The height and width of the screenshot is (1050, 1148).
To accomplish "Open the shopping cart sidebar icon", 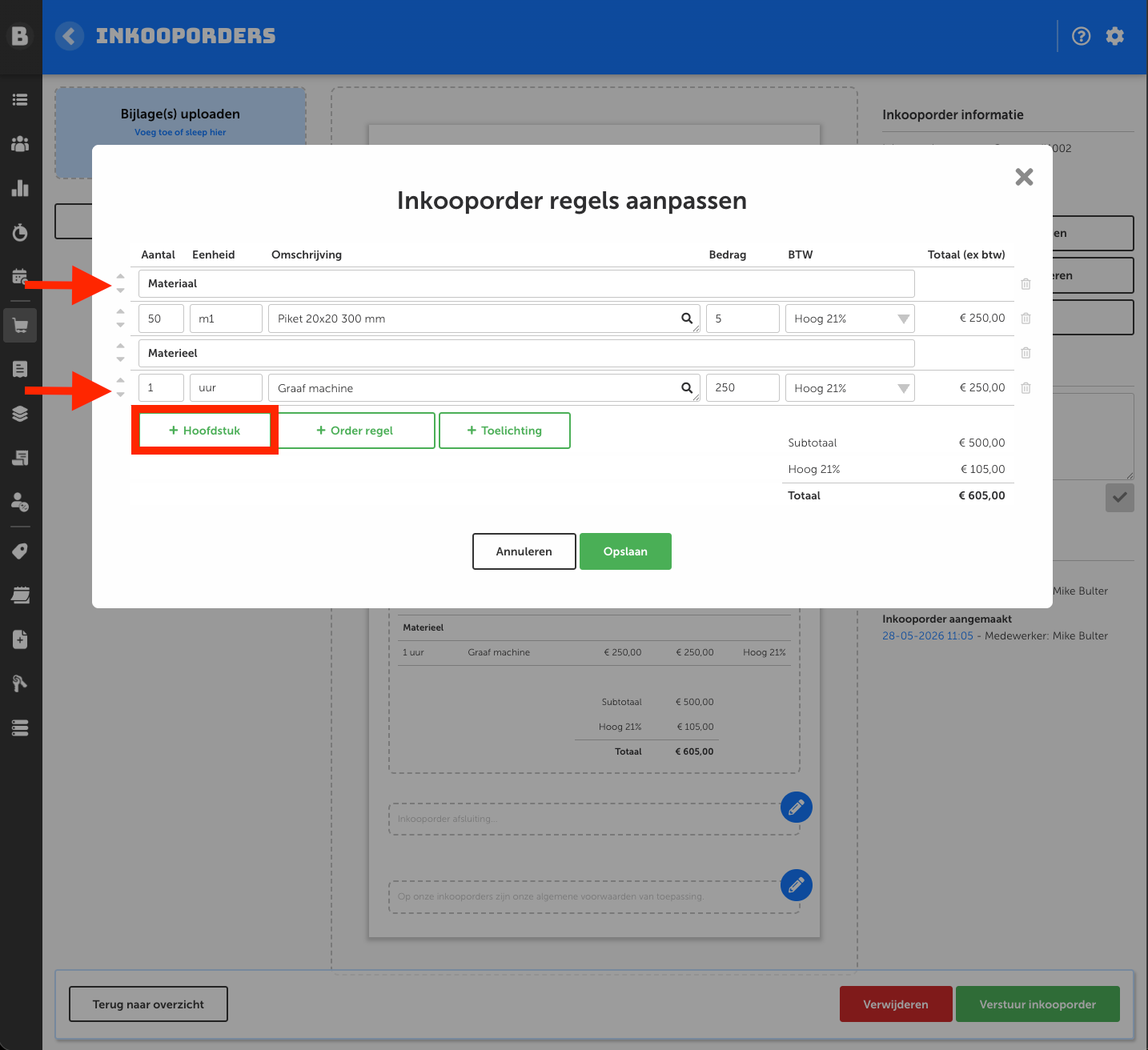I will point(20,326).
